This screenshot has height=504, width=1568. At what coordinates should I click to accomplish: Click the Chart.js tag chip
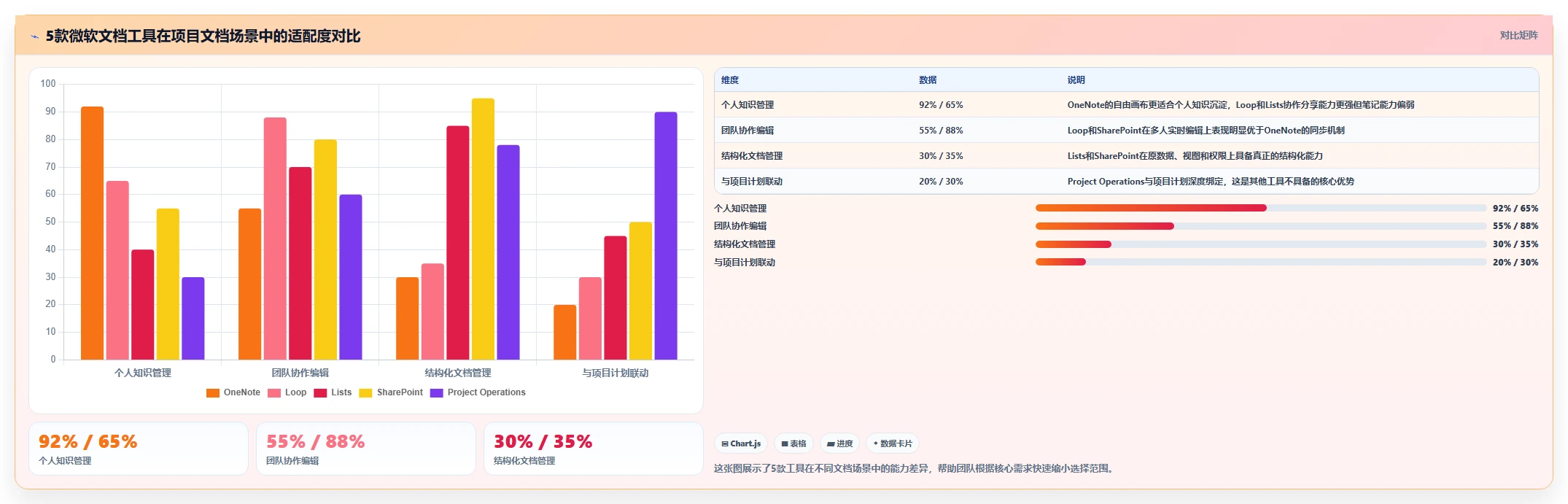(x=741, y=443)
